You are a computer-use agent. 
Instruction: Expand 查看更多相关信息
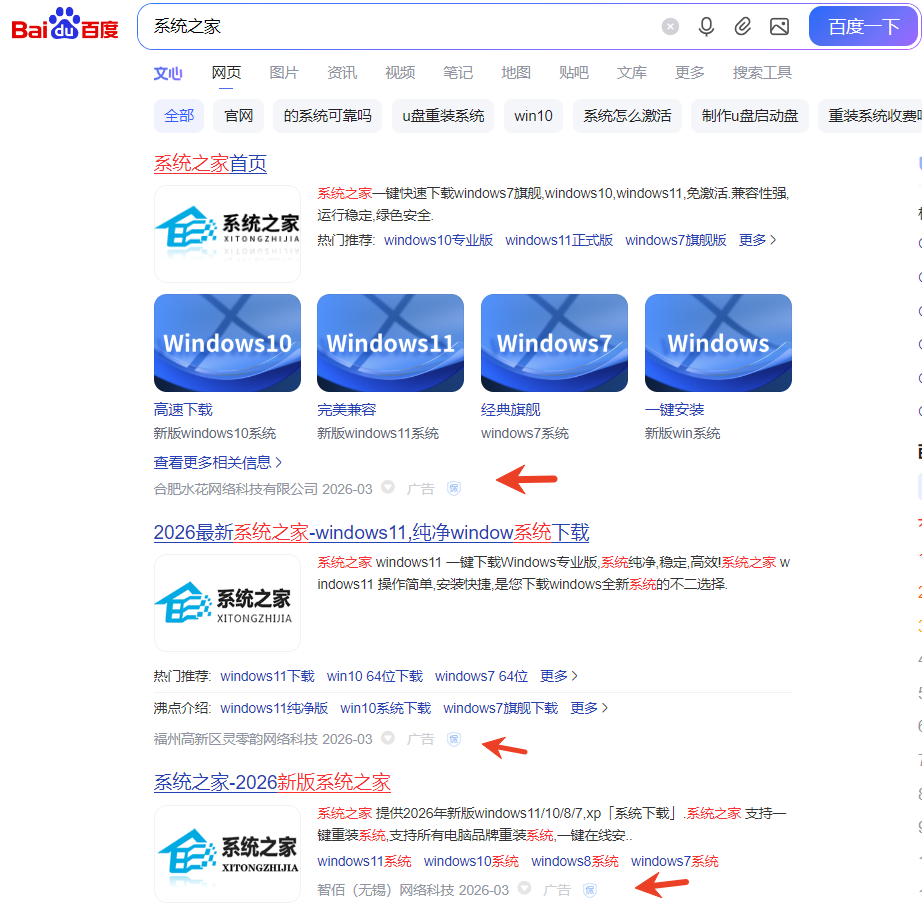point(218,462)
